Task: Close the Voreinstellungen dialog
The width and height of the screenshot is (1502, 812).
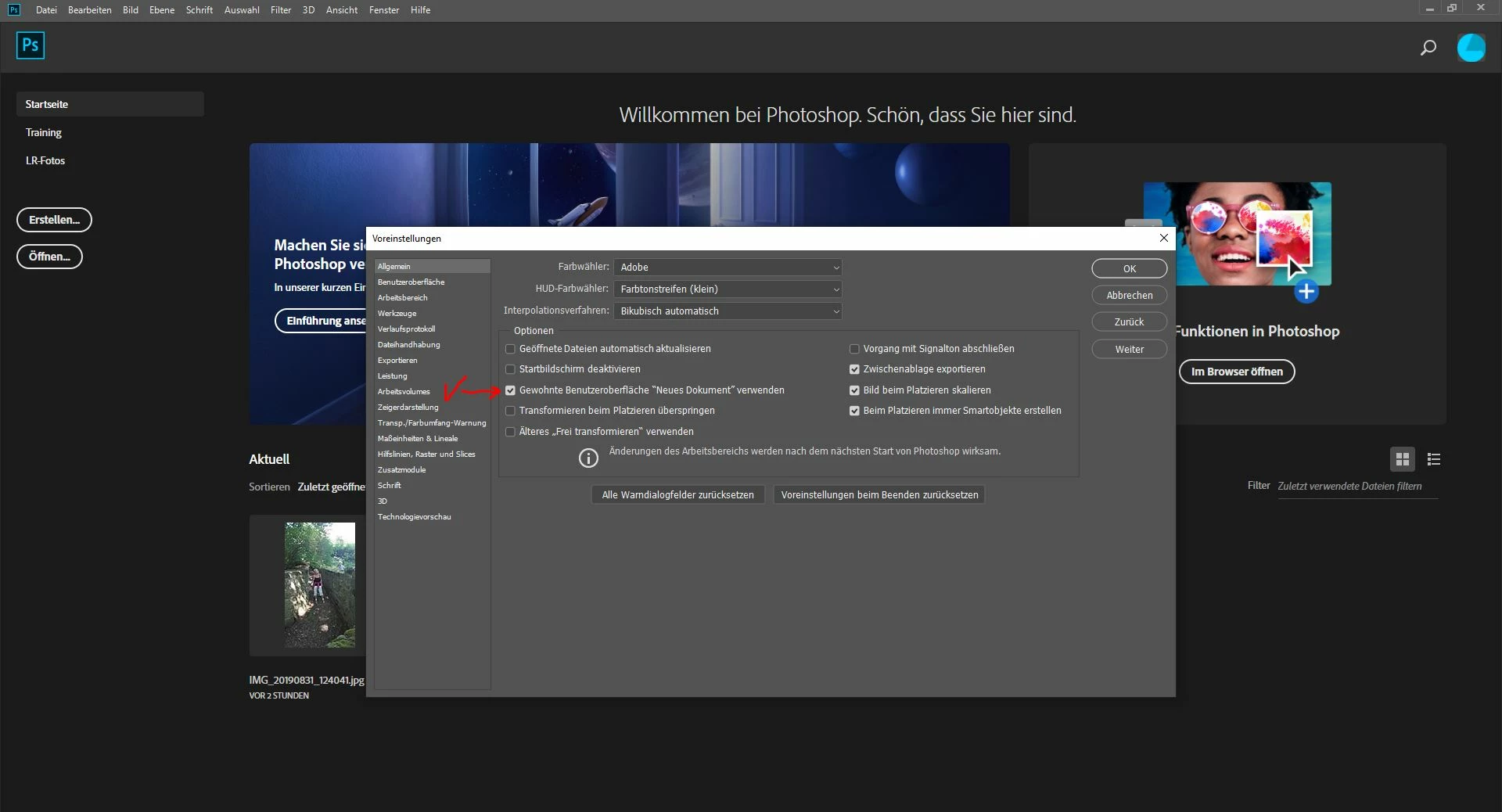Action: pyautogui.click(x=1163, y=238)
